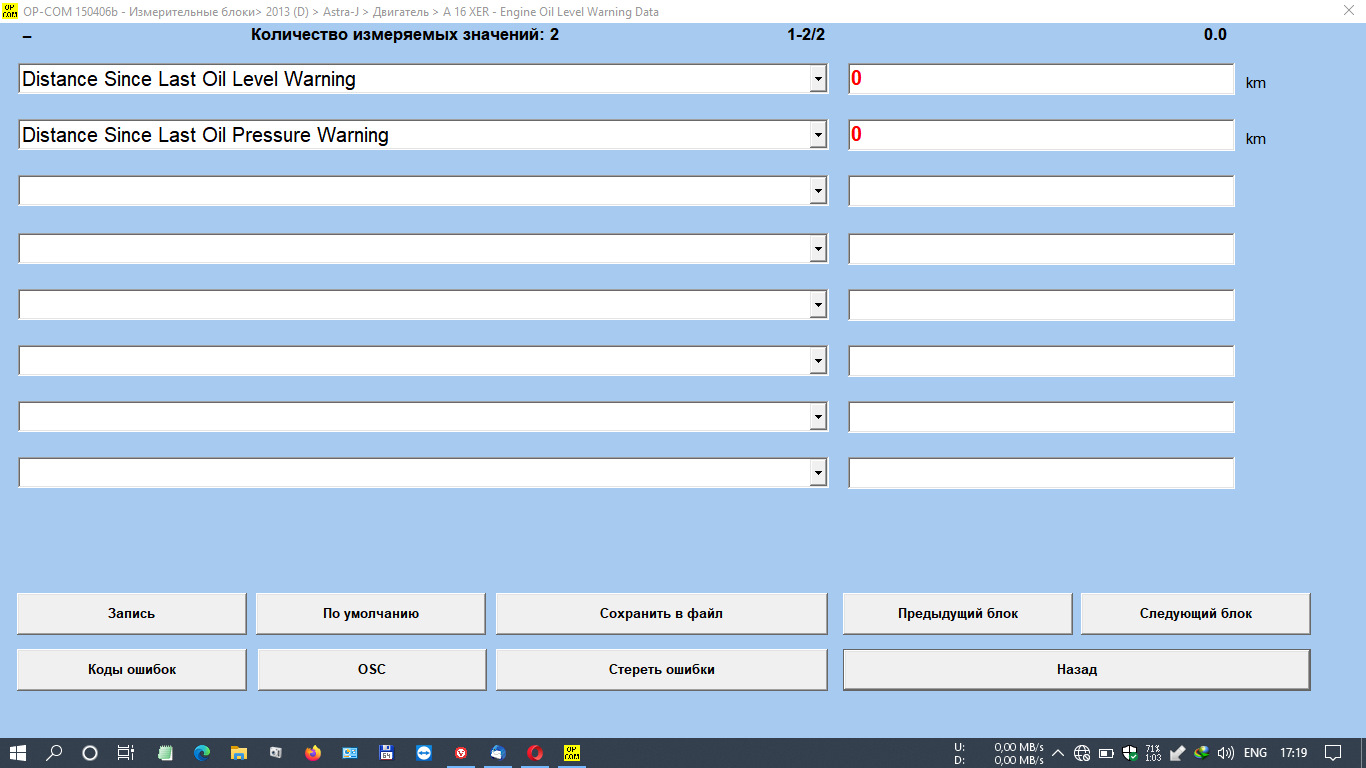
Task: Switch the ENG input language indicator
Action: click(x=1255, y=753)
